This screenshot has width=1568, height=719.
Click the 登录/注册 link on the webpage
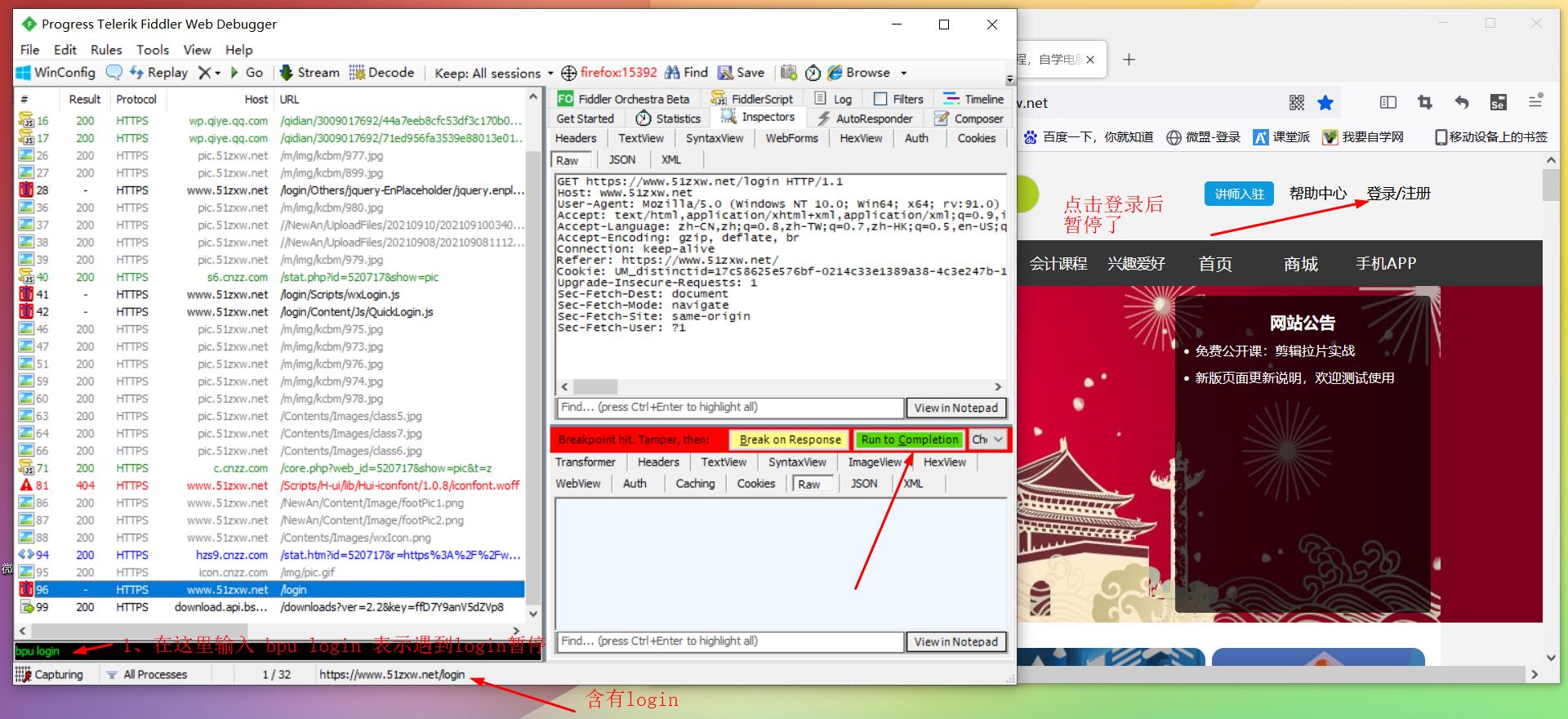[1398, 194]
